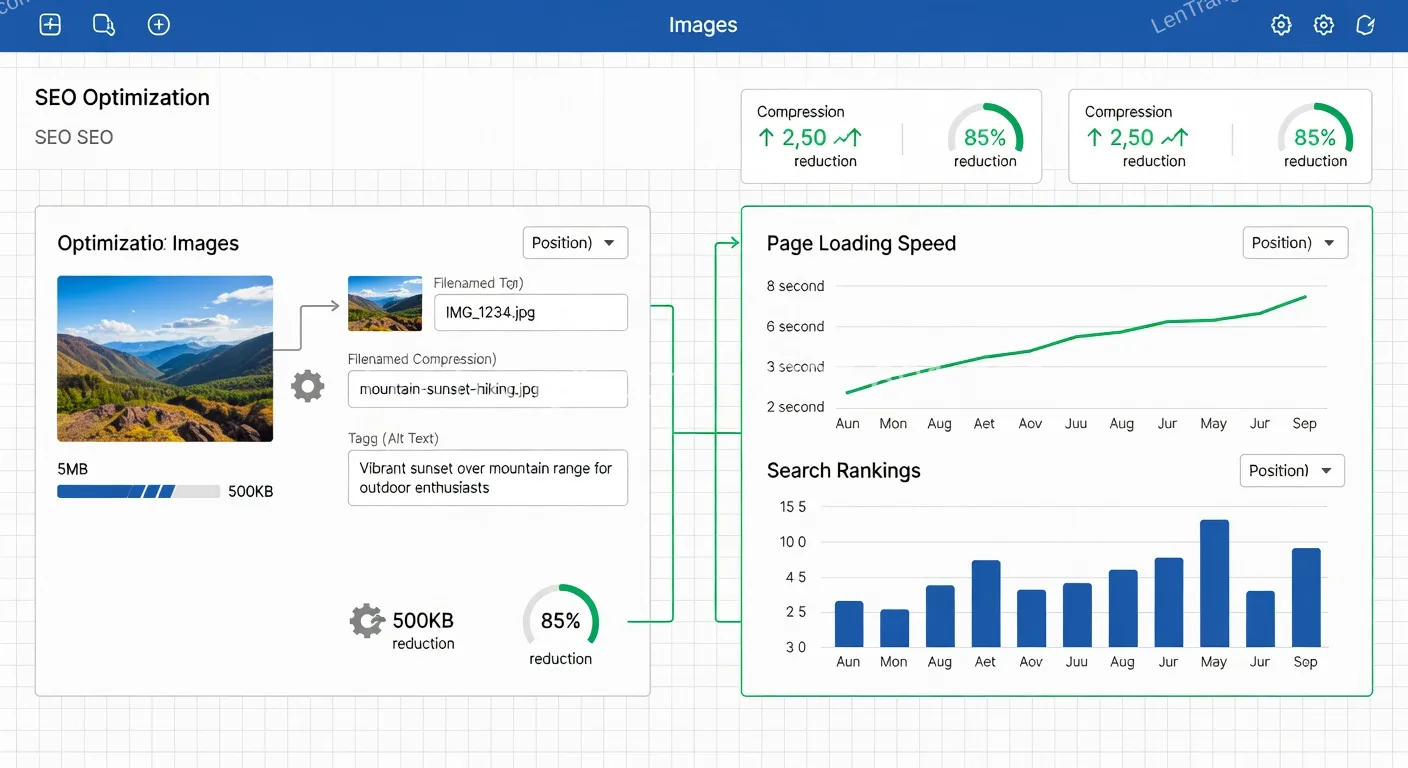Click the refresh arrow icon at top right
The width and height of the screenshot is (1408, 768).
[x=1365, y=25]
